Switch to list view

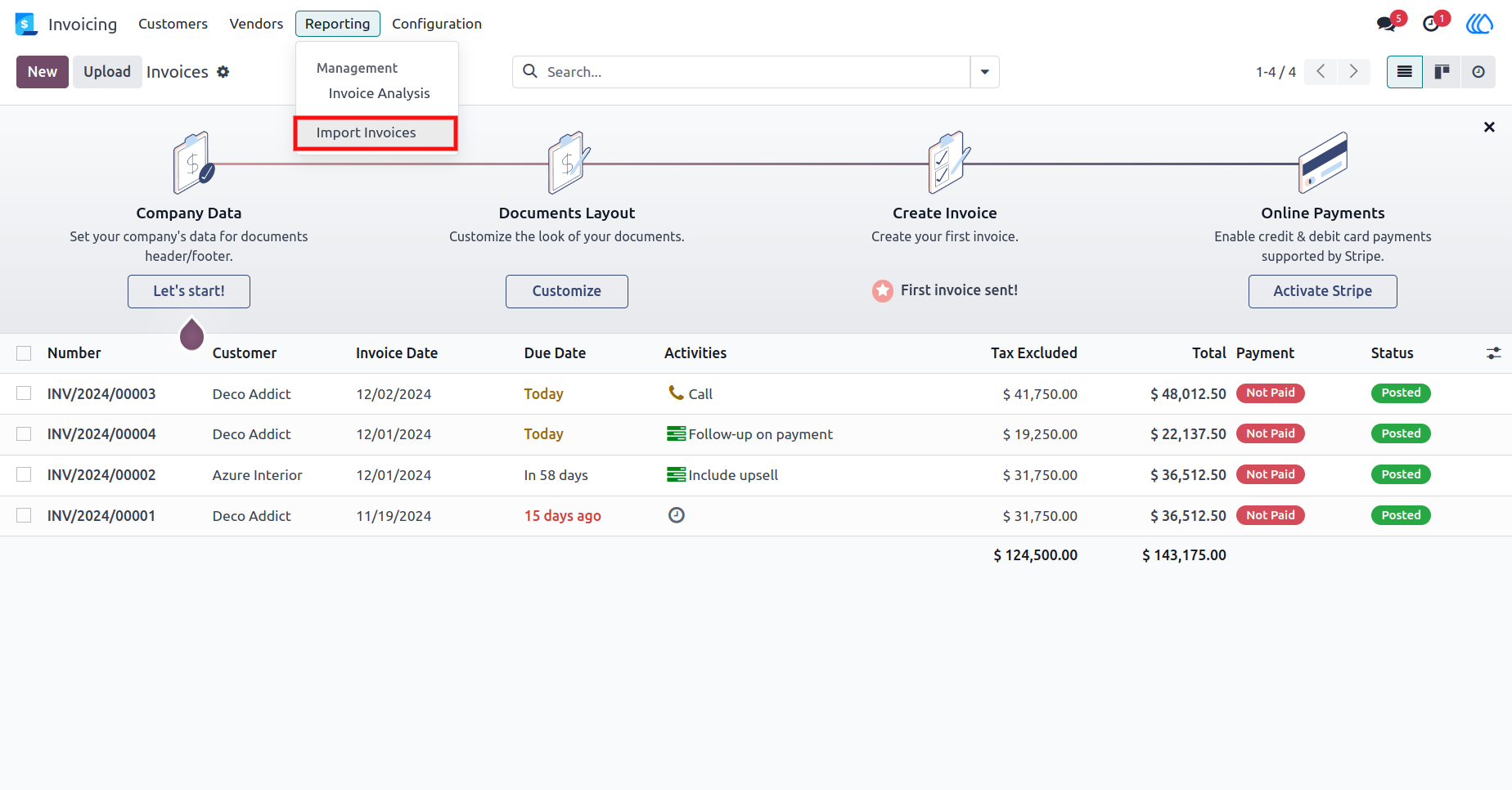click(1405, 72)
